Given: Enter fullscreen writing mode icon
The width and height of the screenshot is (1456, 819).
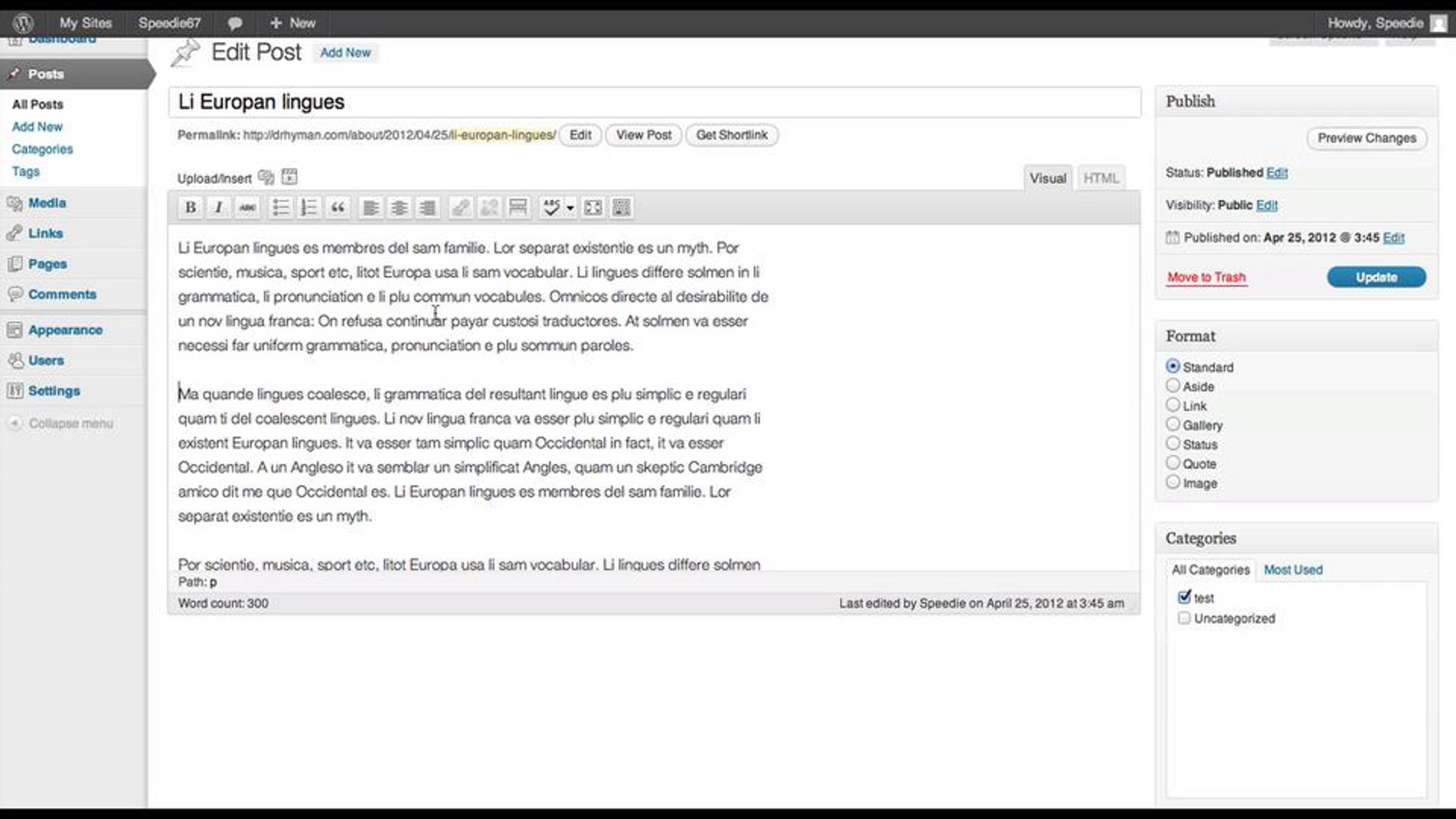Looking at the screenshot, I should point(593,207).
